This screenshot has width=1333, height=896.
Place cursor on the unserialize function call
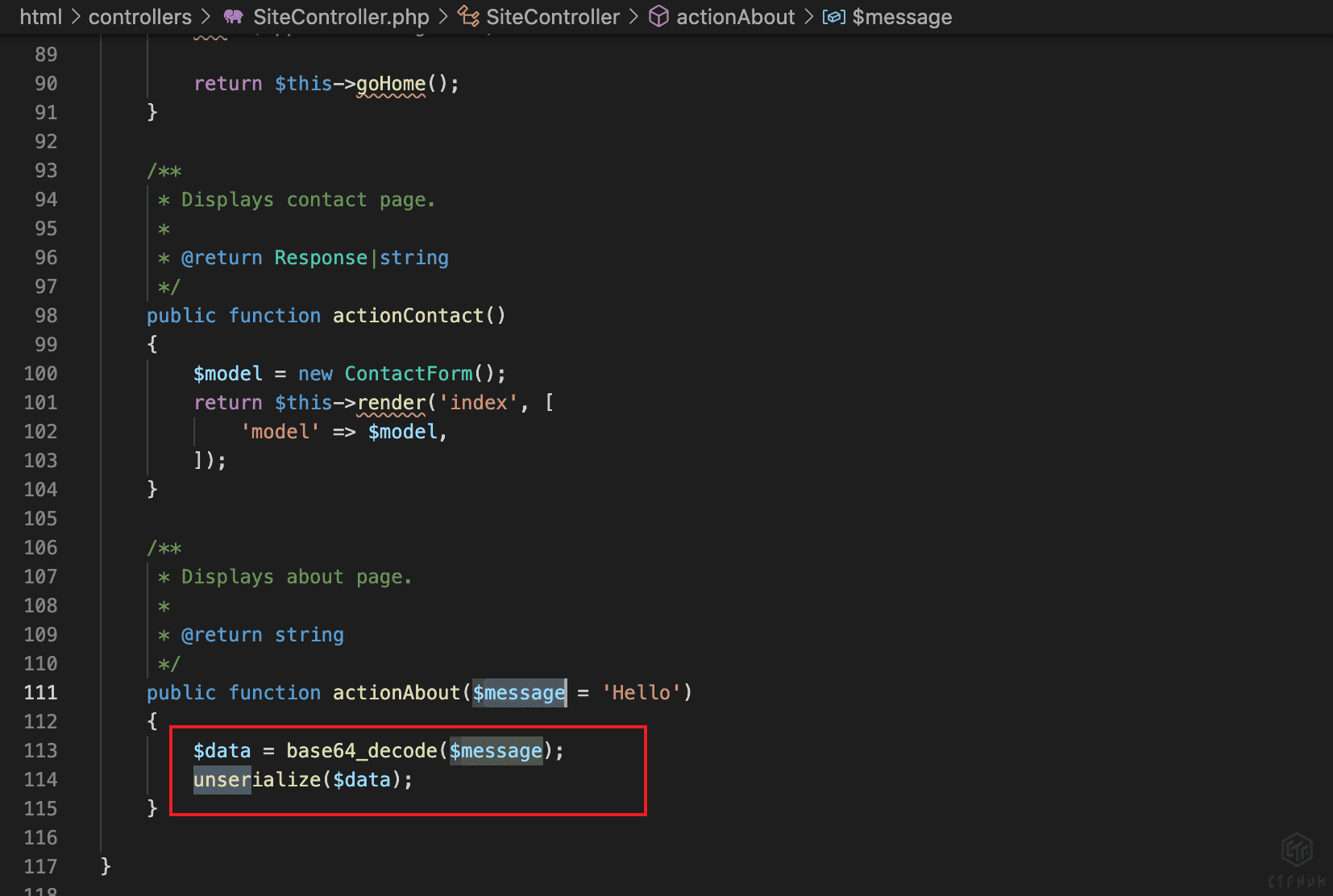[x=257, y=780]
